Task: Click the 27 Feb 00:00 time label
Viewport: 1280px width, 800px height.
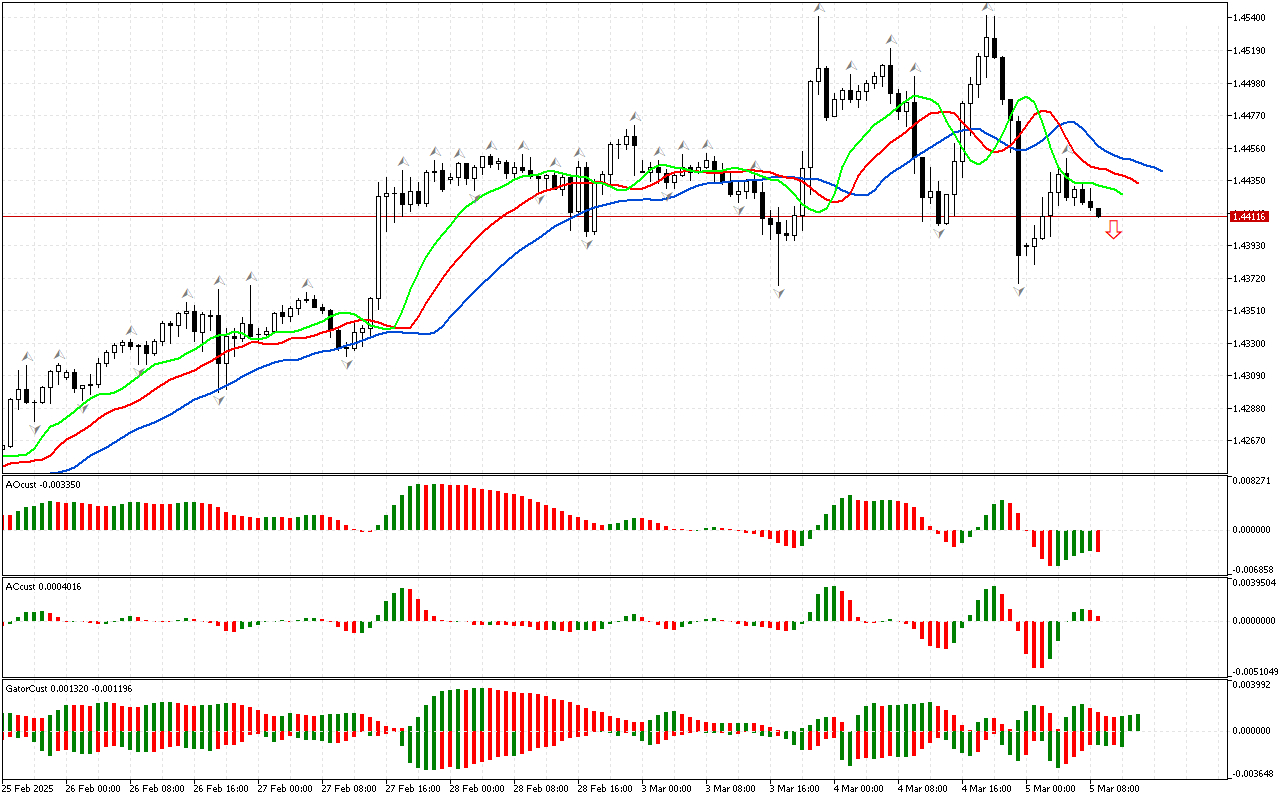Action: (287, 789)
